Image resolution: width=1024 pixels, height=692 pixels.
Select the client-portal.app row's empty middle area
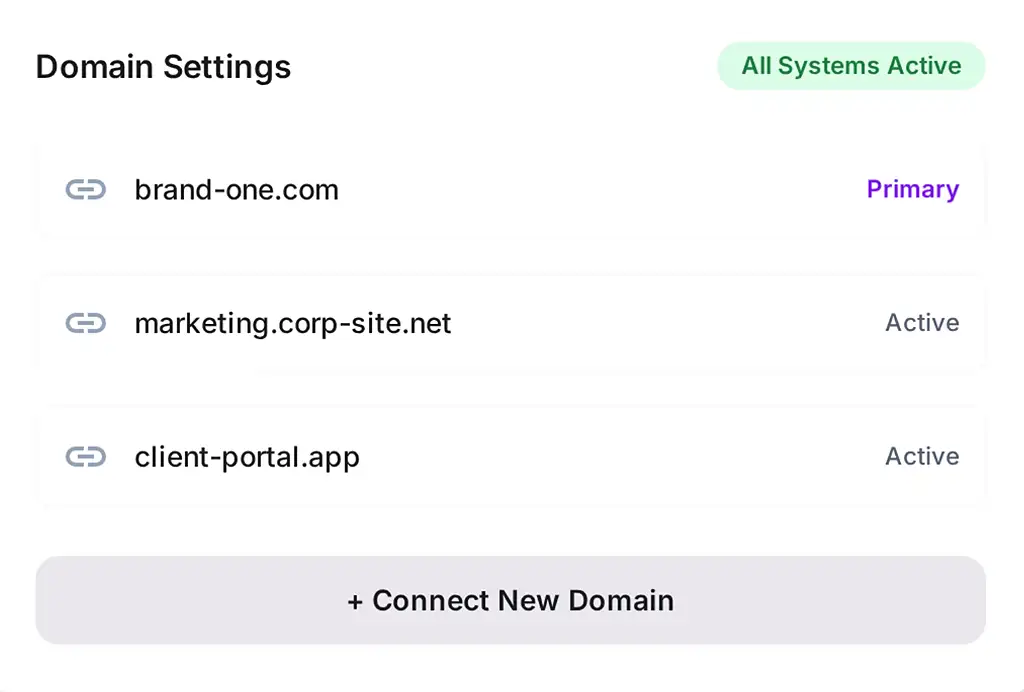(620, 457)
